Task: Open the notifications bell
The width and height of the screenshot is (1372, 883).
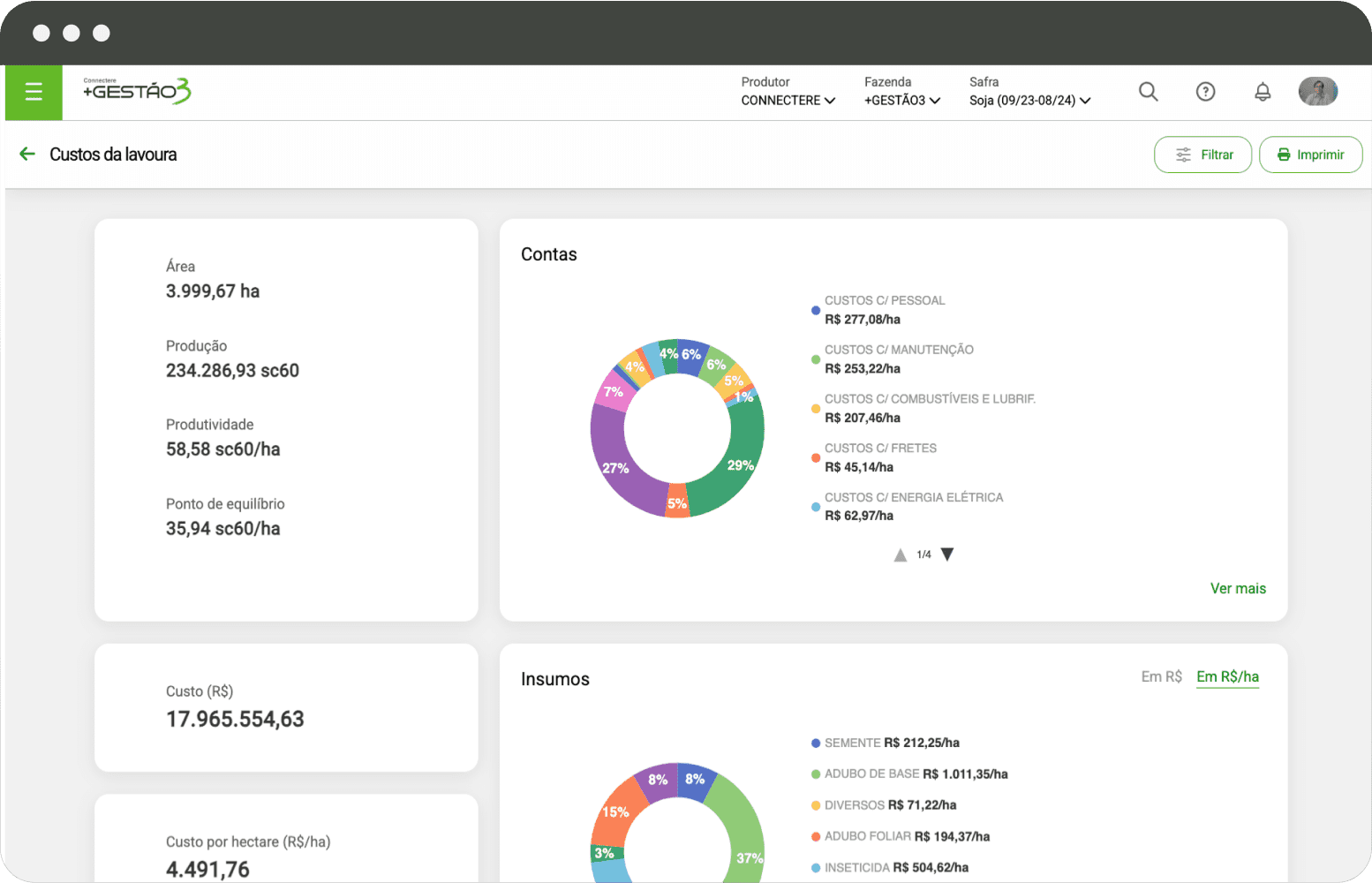Action: point(1263,92)
